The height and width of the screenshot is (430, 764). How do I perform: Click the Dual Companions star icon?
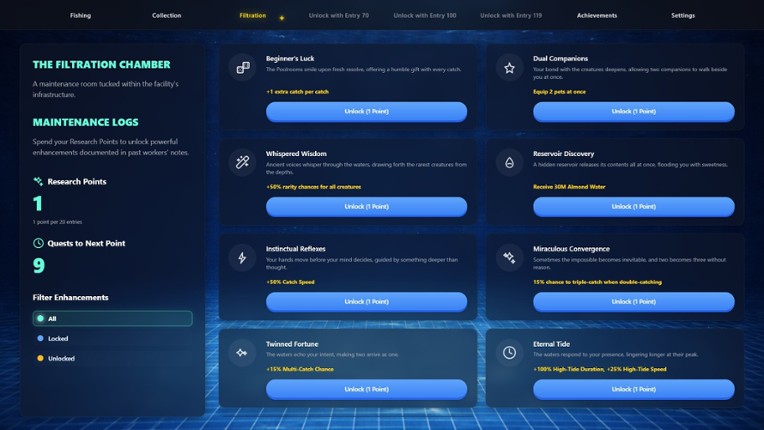tap(509, 68)
